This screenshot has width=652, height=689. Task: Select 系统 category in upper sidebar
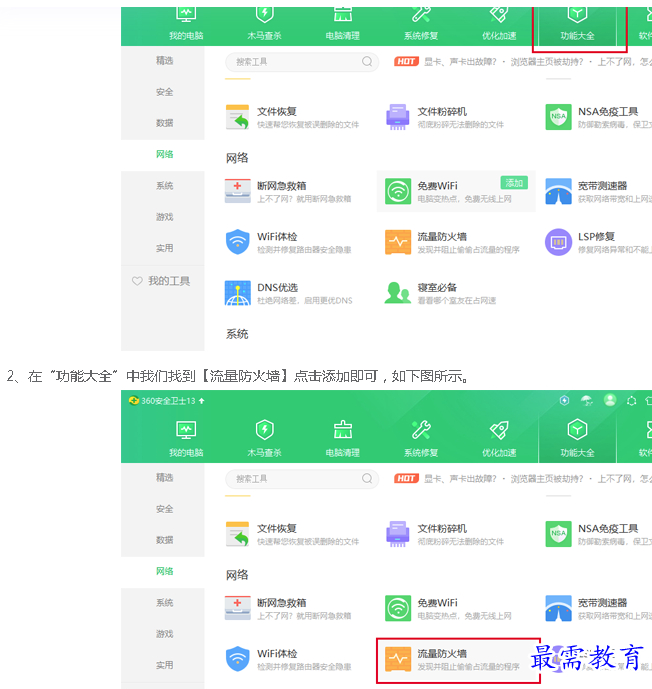coord(164,186)
